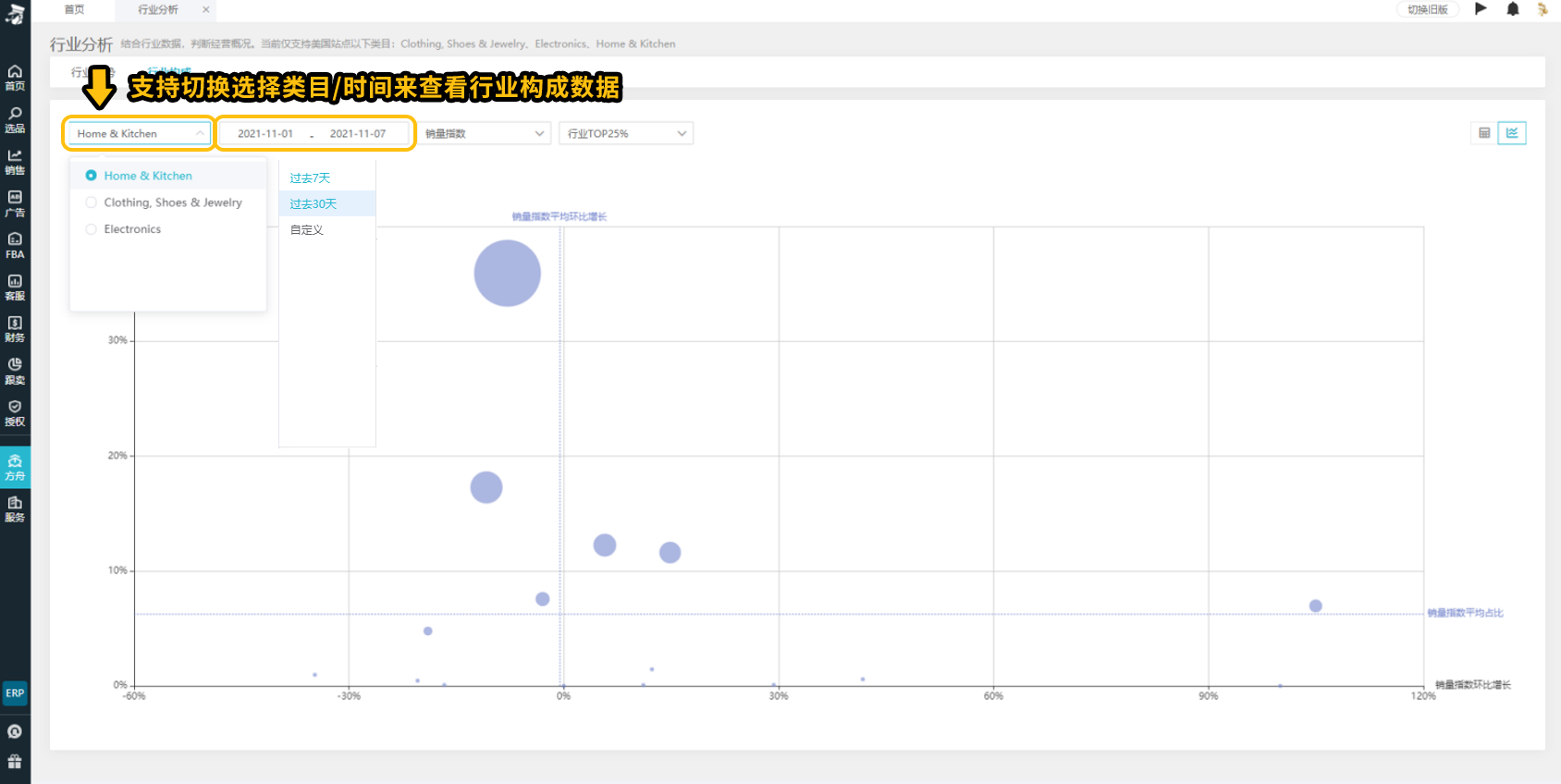This screenshot has height=784, width=1561.
Task: Click the 行业分析 page heading
Action: (x=81, y=44)
